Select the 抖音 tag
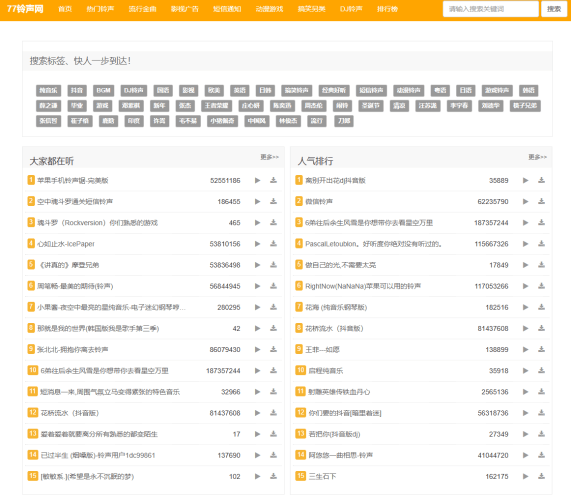This screenshot has height=500, width=571. [77, 90]
